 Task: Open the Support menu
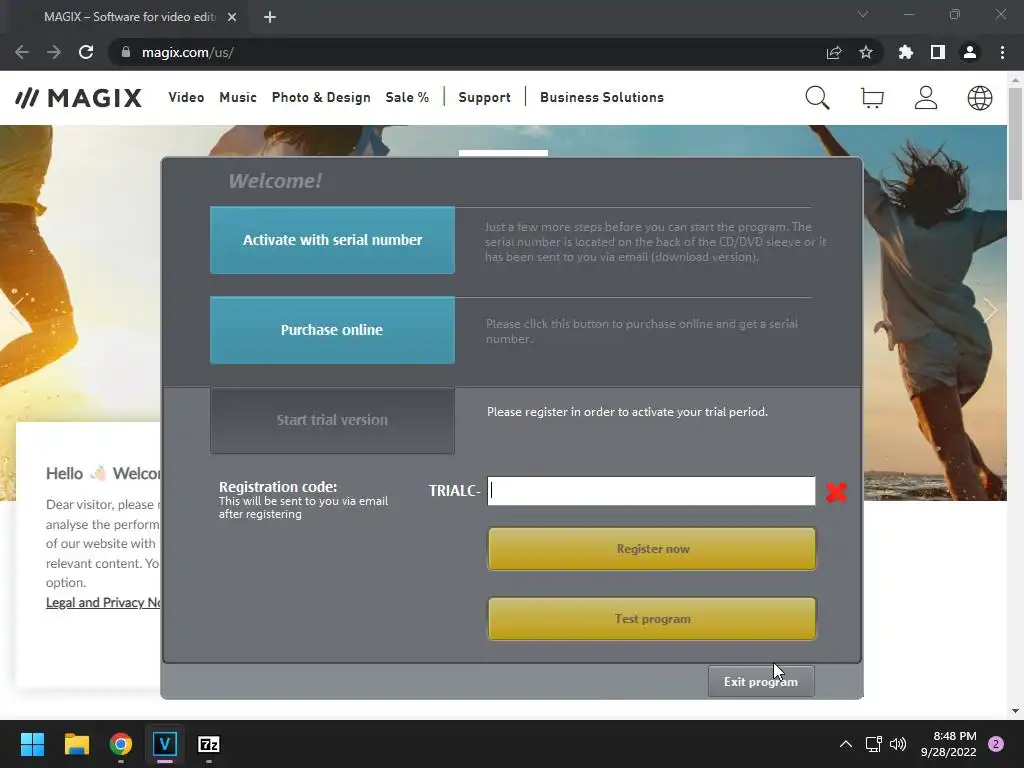click(484, 97)
